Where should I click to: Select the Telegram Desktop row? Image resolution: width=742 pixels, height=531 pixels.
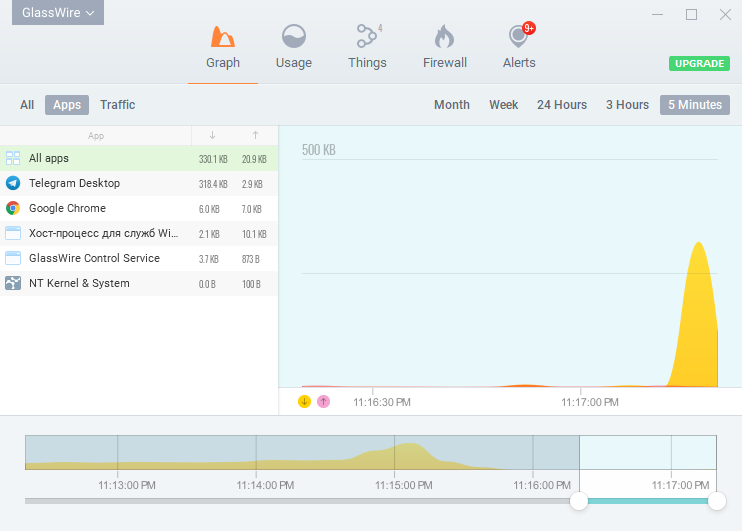tap(139, 183)
